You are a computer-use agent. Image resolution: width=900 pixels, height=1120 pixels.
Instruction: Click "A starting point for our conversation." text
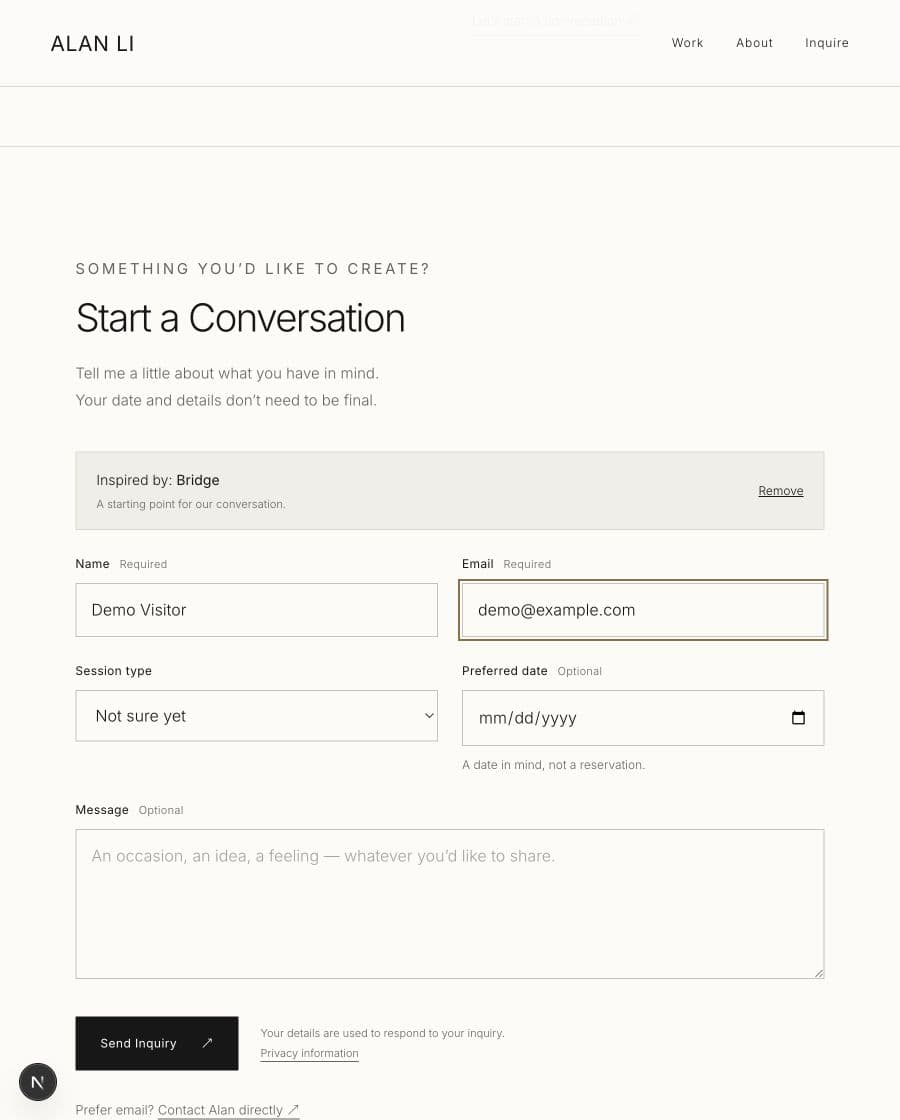191,504
